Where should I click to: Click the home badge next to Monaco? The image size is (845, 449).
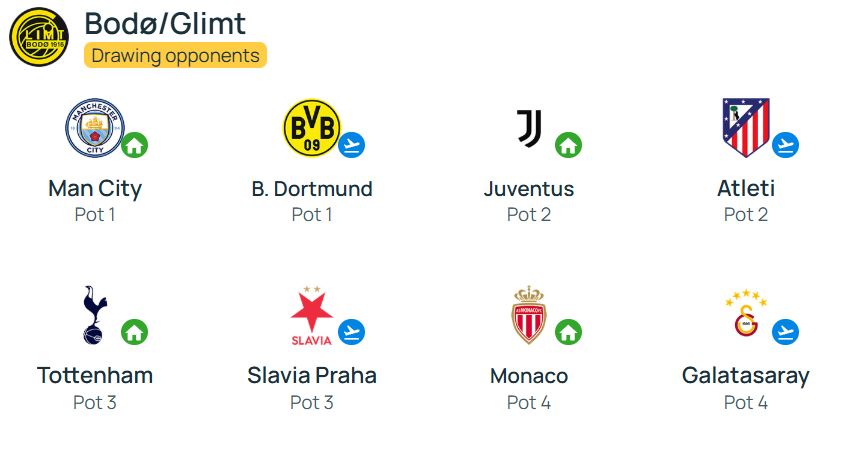[x=569, y=332]
